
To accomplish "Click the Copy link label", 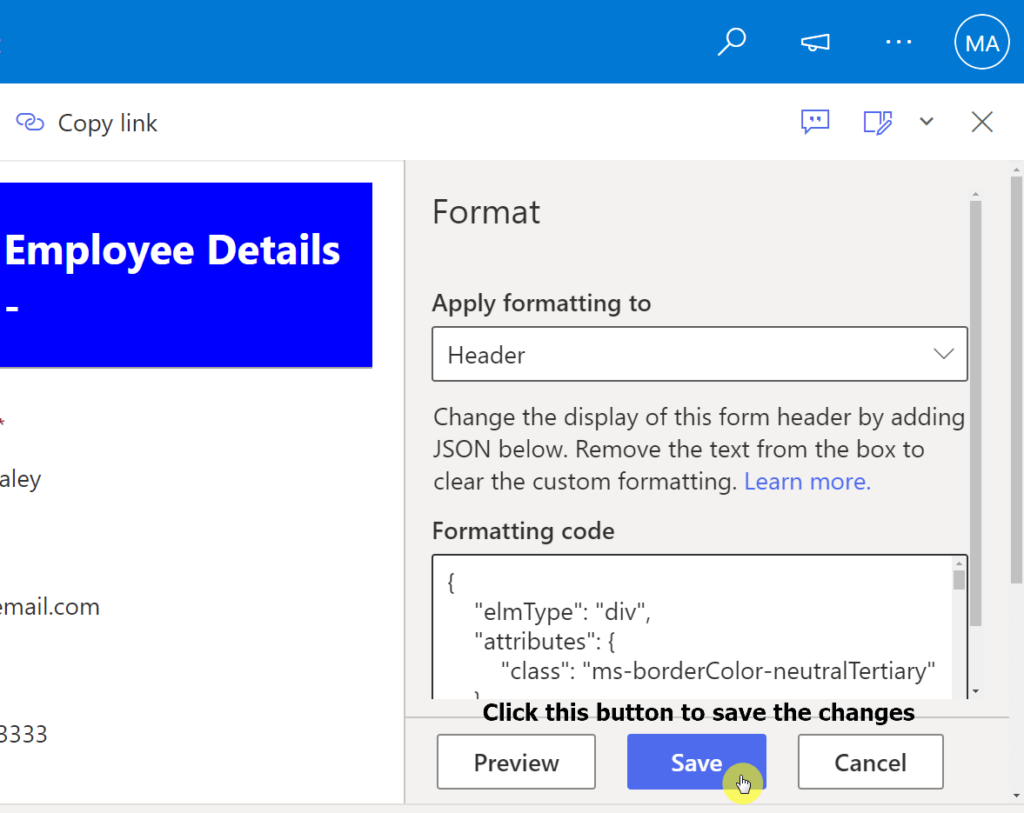I will coord(108,123).
